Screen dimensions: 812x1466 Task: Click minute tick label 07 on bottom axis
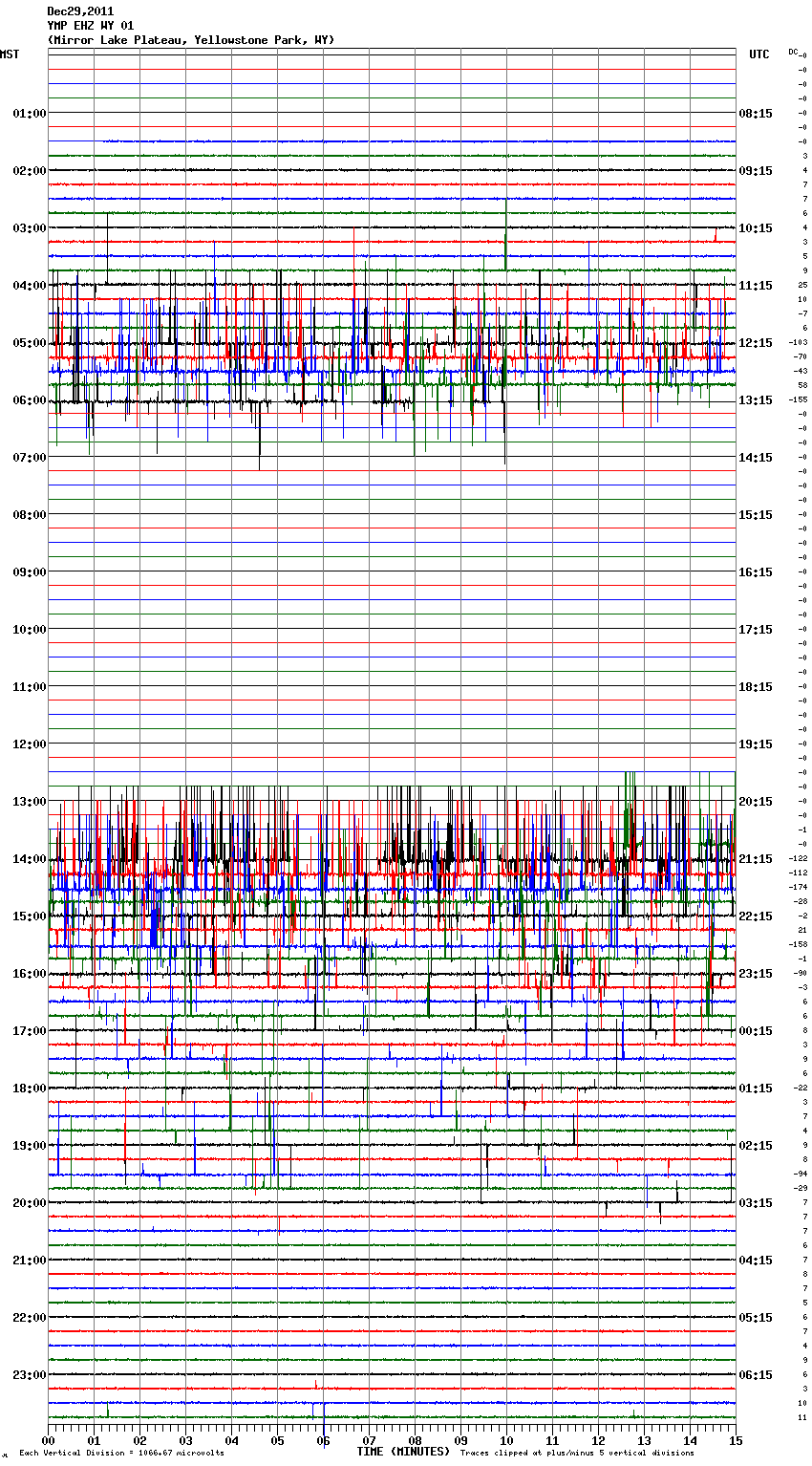[x=369, y=1441]
